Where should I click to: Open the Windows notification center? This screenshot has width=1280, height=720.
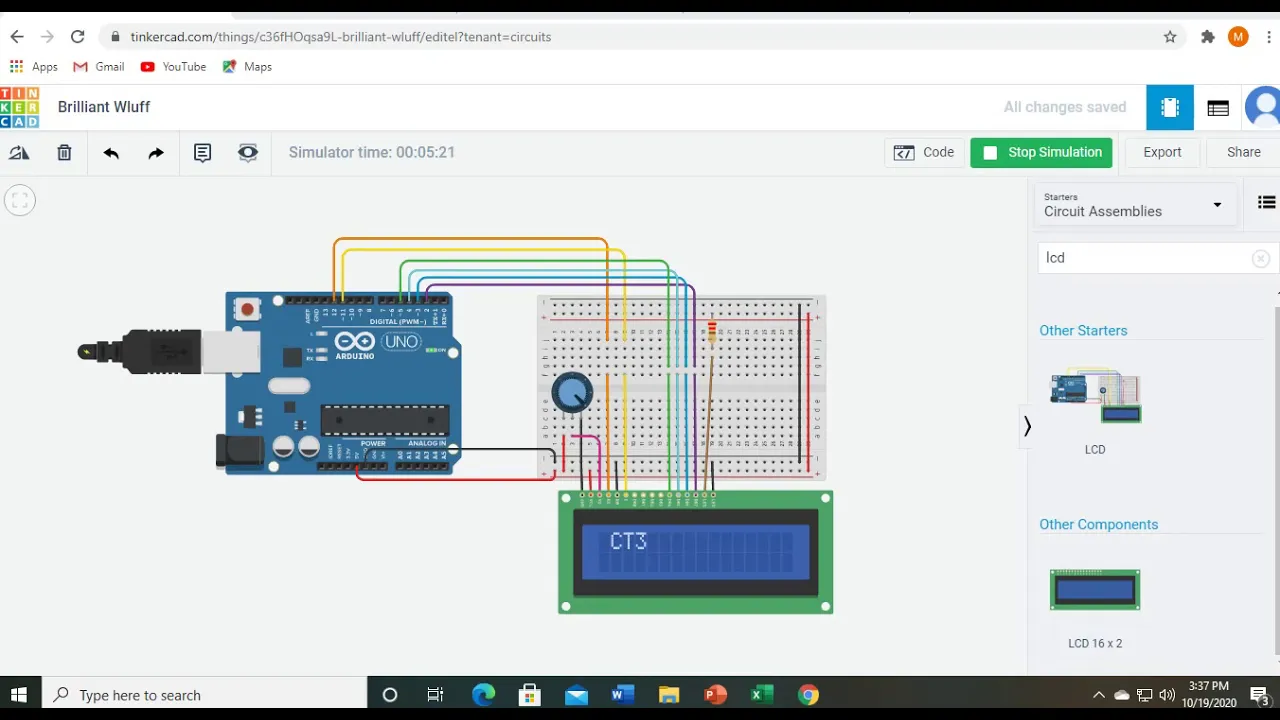point(1259,696)
